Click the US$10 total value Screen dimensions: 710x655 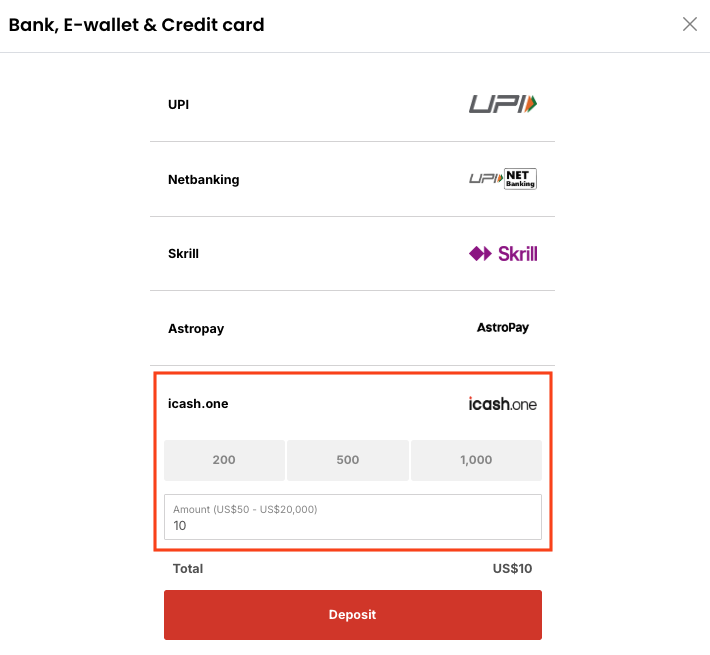(x=512, y=569)
